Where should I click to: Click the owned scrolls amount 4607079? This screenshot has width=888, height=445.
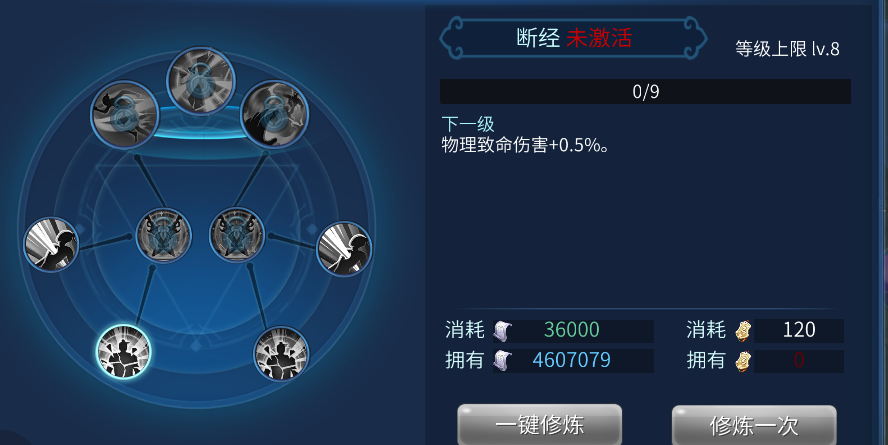(573, 360)
